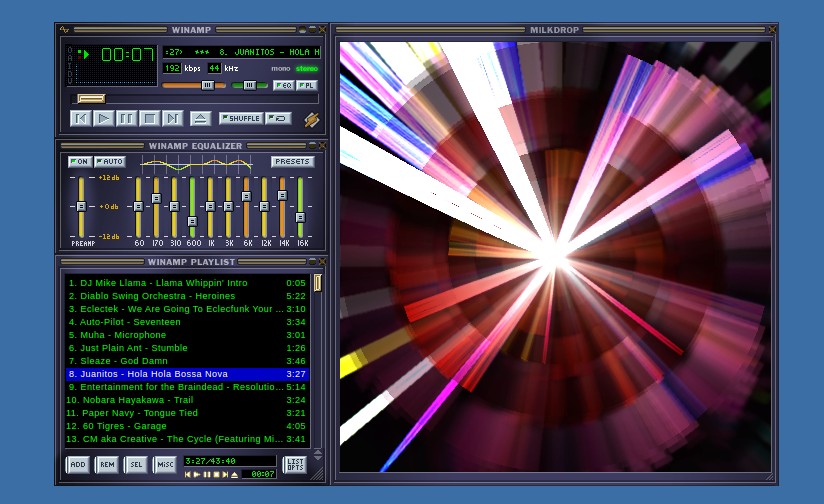Select track 1 DJ Mike Llama
The width and height of the screenshot is (824, 504).
pos(187,283)
